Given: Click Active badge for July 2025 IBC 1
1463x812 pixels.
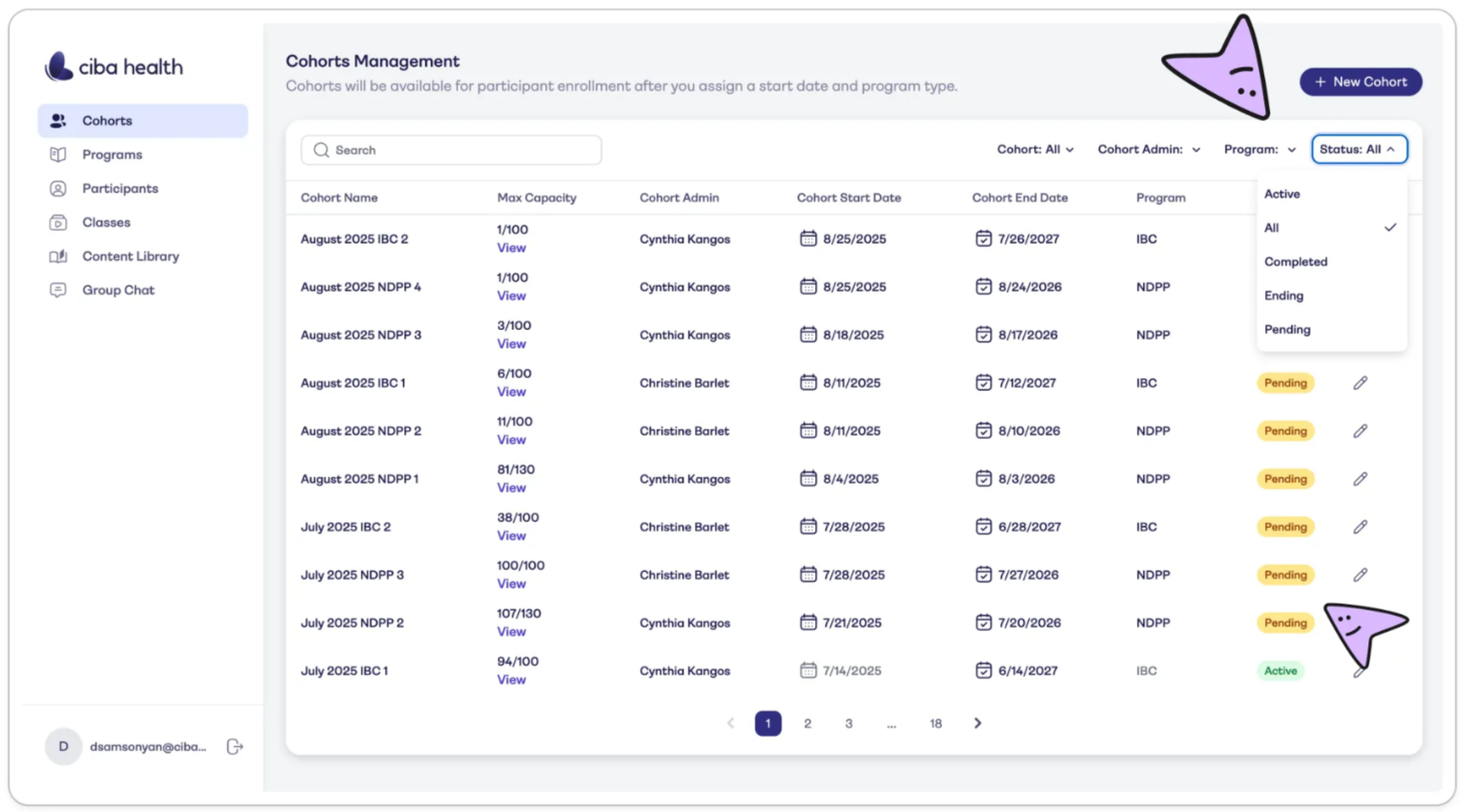Looking at the screenshot, I should coord(1280,670).
